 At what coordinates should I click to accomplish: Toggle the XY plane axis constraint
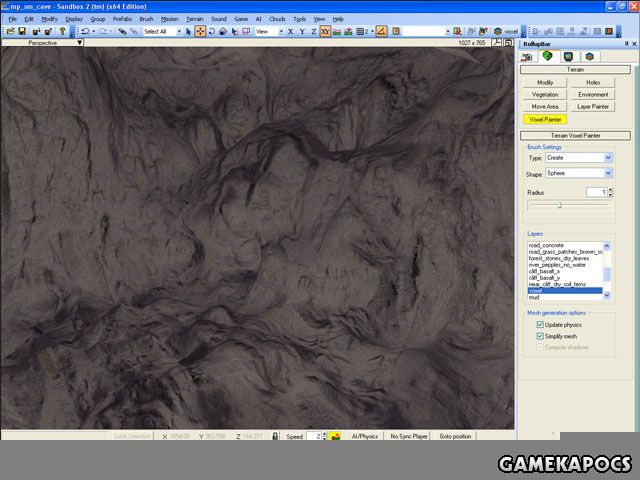[x=325, y=31]
